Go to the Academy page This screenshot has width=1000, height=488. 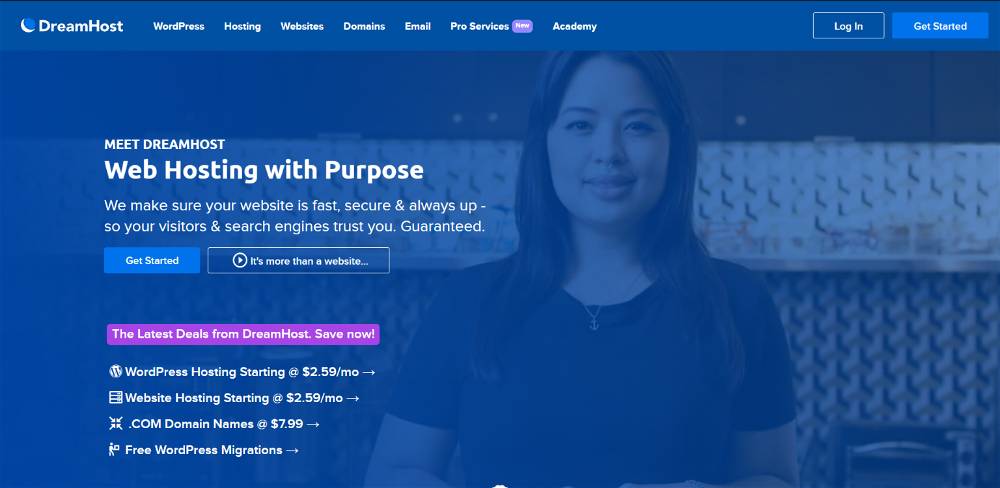575,26
